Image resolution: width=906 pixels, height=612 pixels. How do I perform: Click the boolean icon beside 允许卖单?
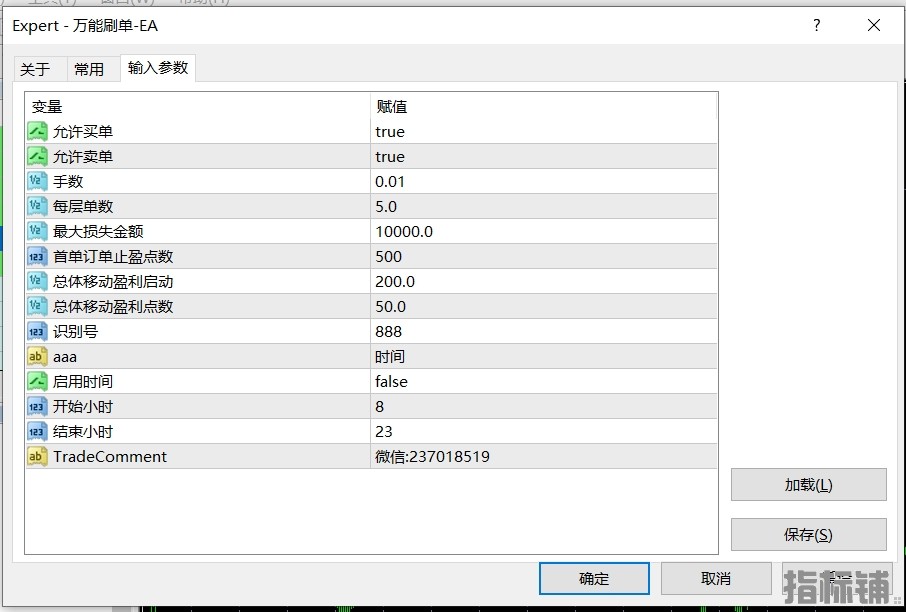point(37,157)
